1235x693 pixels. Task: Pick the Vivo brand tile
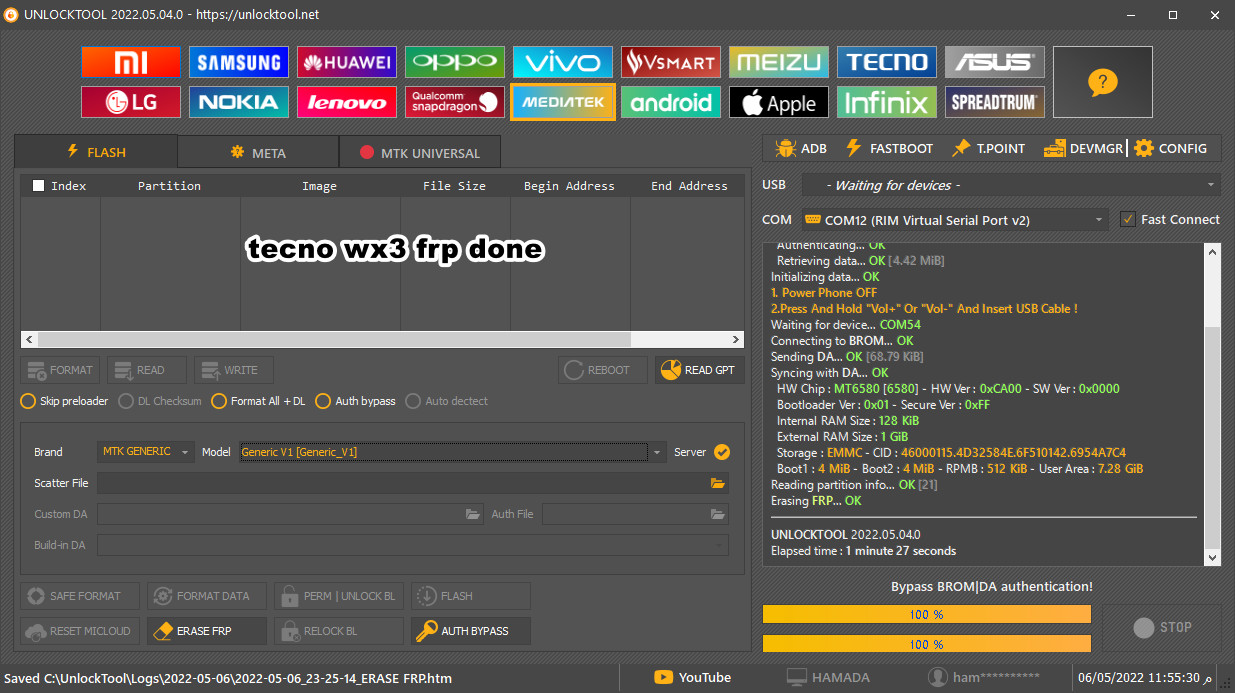point(563,62)
